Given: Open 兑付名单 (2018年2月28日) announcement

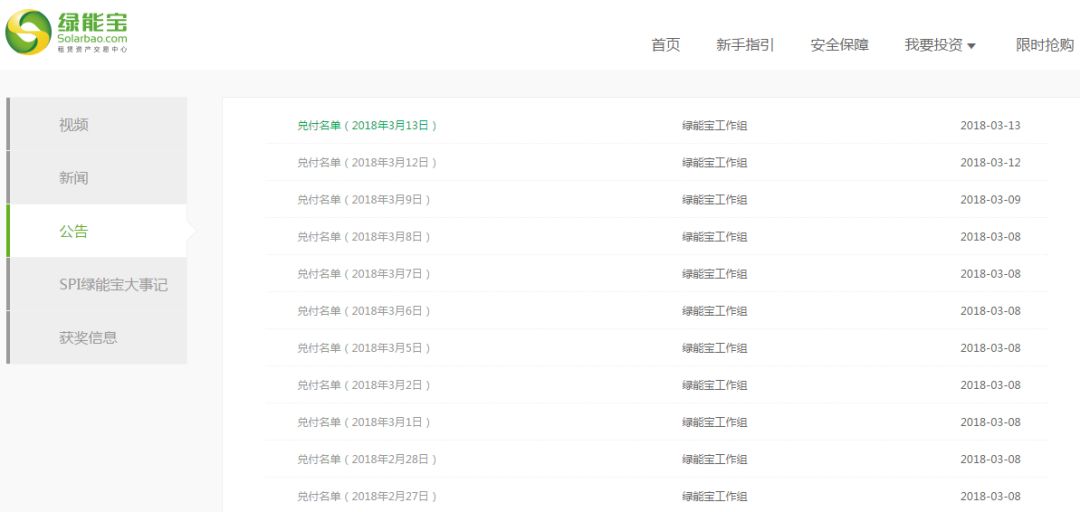Looking at the screenshot, I should coord(367,459).
